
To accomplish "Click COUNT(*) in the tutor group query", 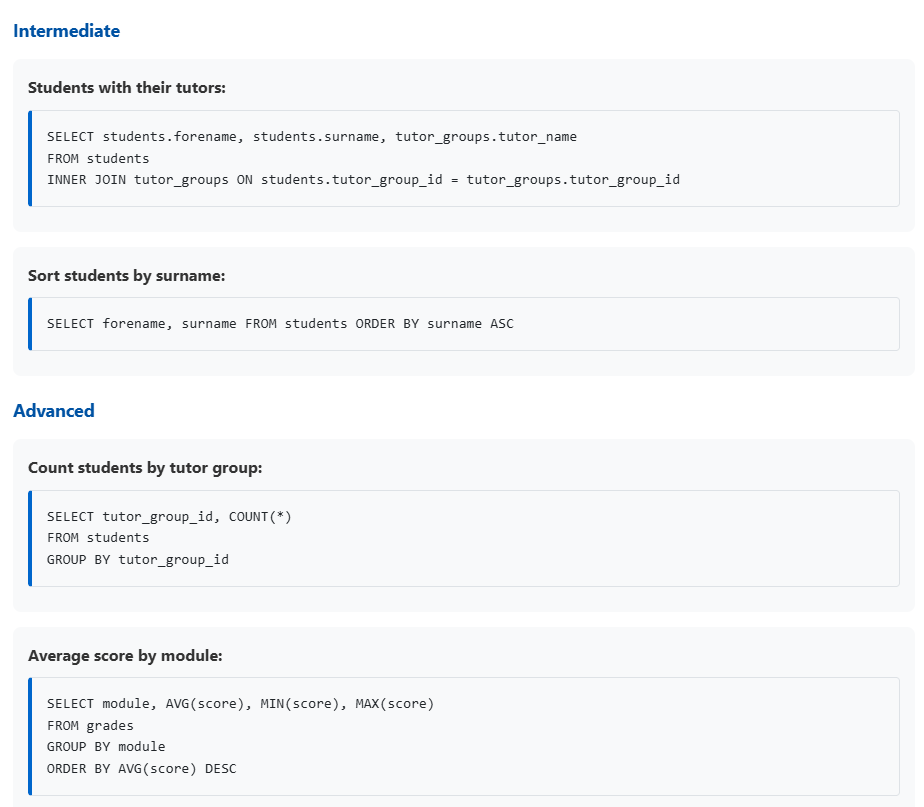I will pyautogui.click(x=260, y=517).
